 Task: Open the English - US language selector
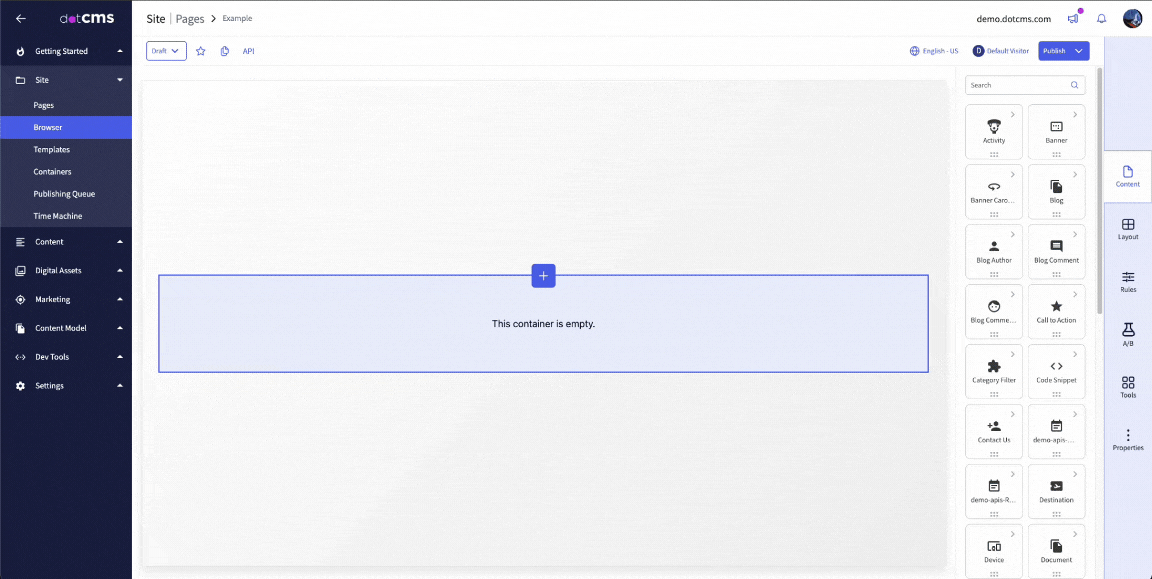click(x=934, y=51)
